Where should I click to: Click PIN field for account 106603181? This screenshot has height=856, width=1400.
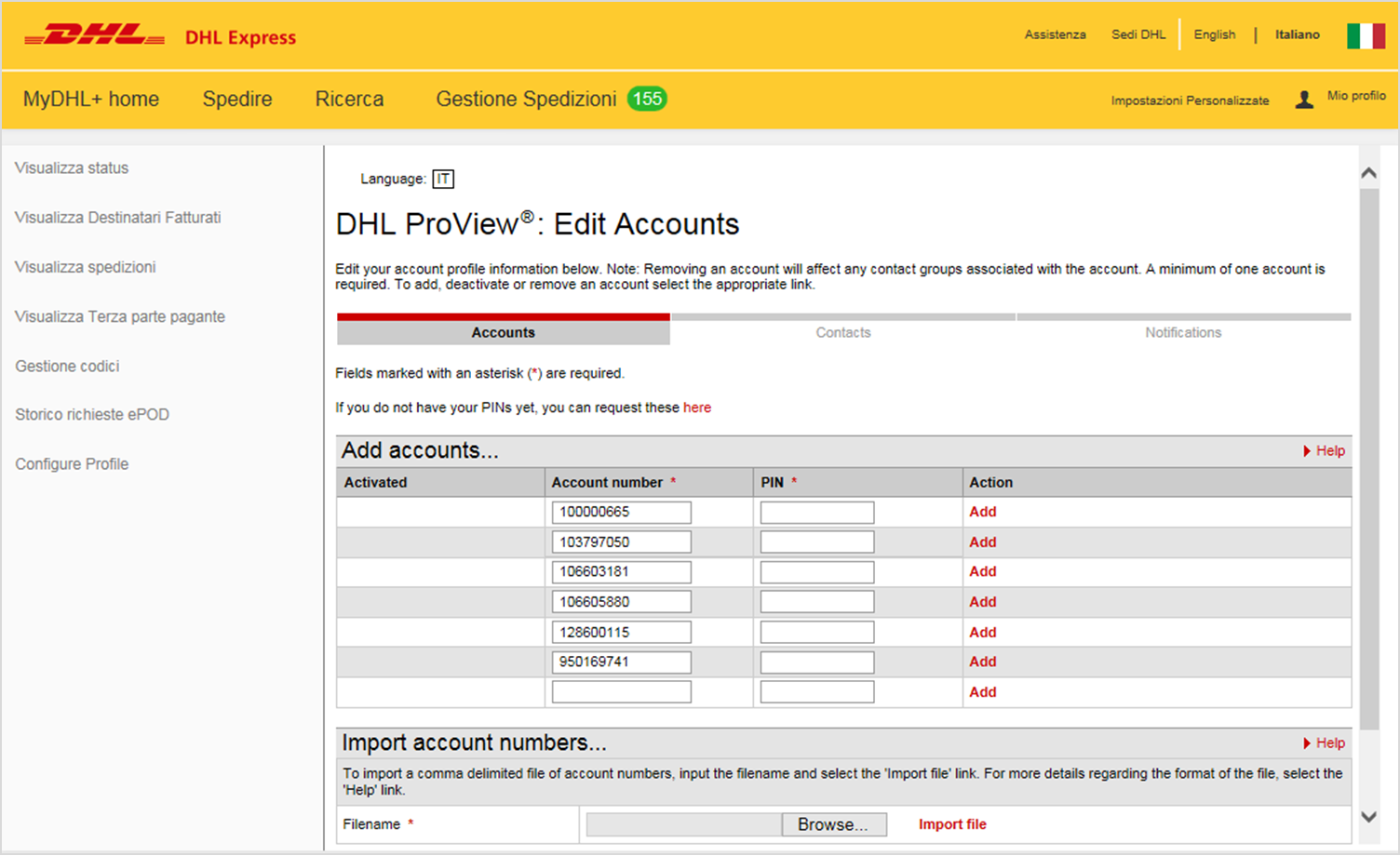[817, 571]
